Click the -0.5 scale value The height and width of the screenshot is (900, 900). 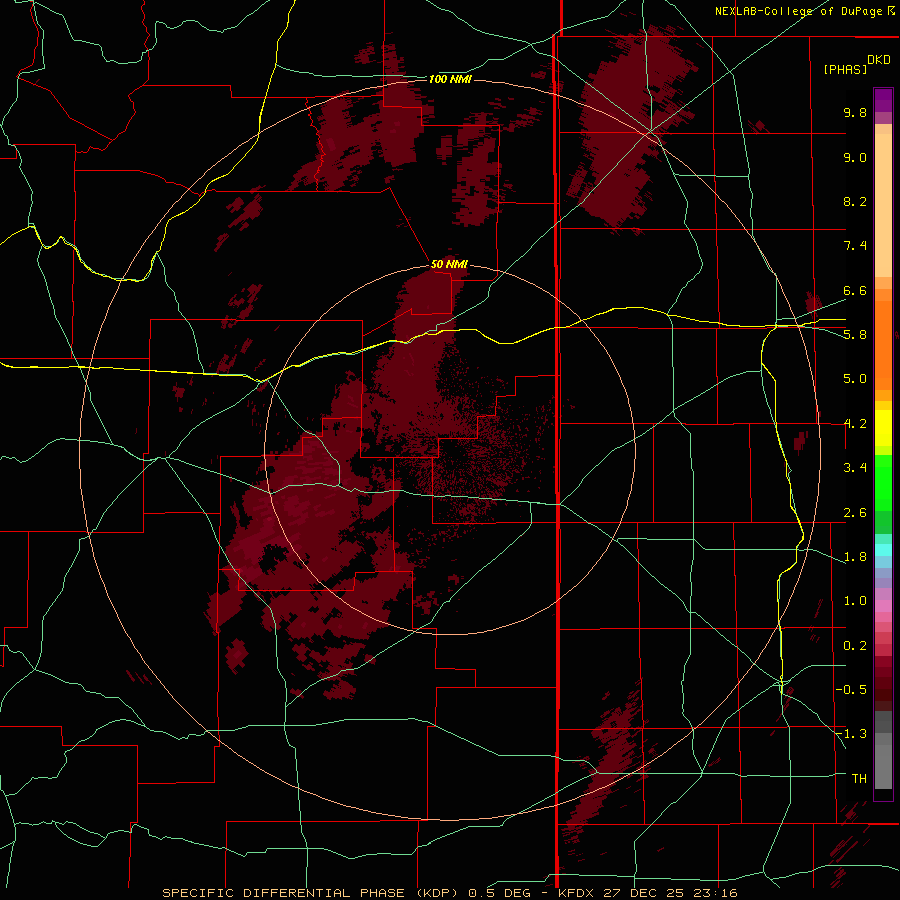(x=851, y=690)
